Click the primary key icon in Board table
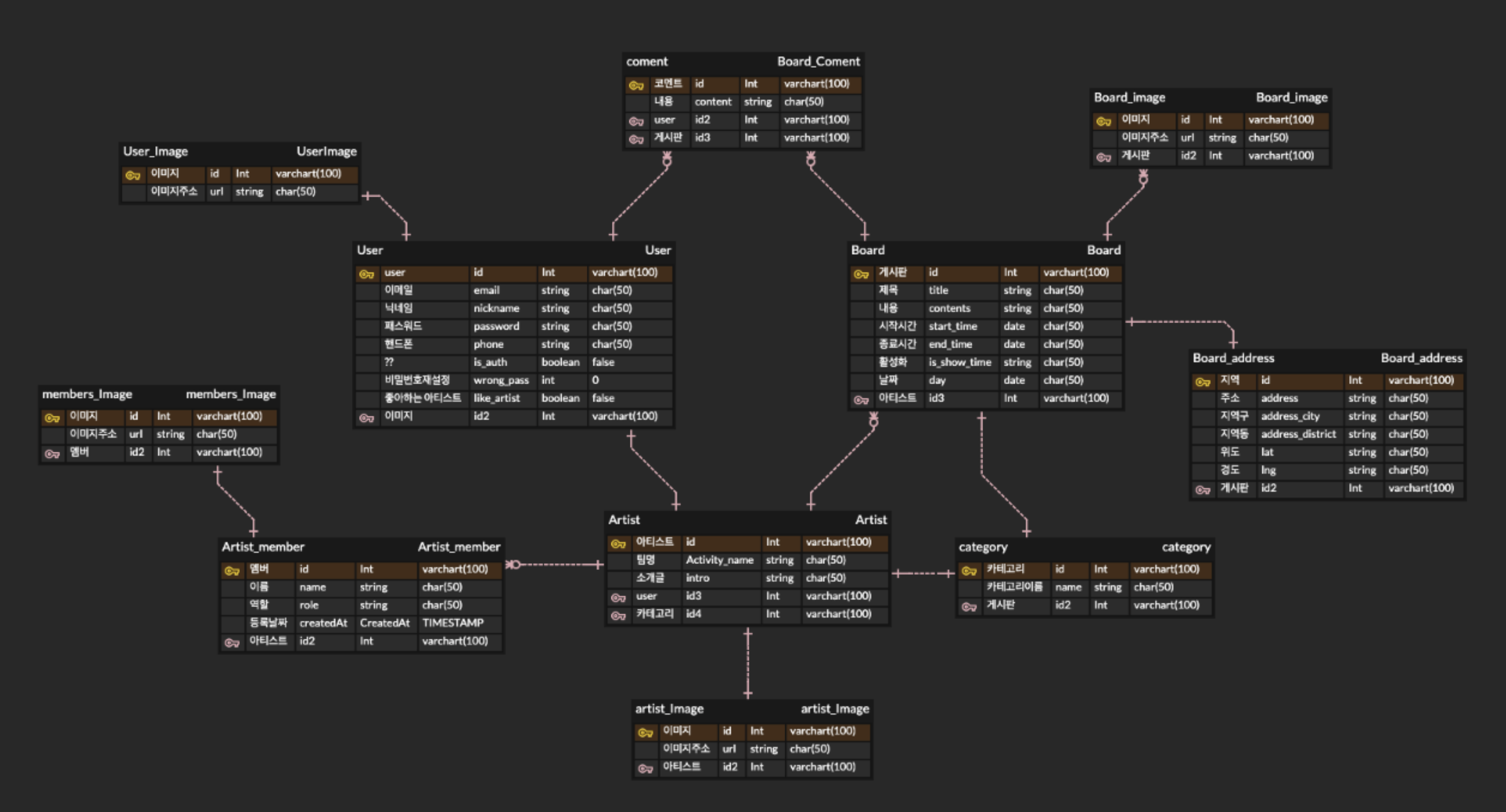This screenshot has width=1506, height=812. pos(861,274)
